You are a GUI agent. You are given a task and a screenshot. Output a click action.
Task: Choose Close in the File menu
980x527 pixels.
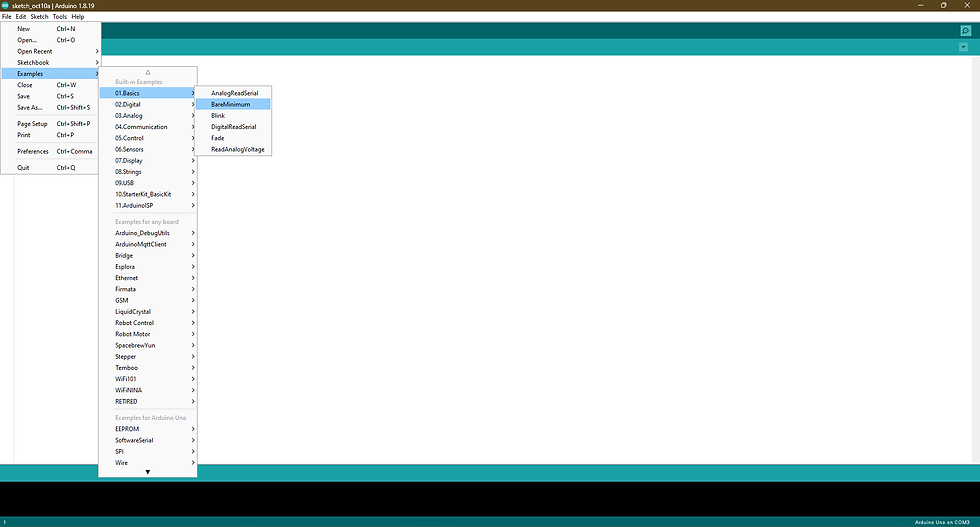[50, 85]
